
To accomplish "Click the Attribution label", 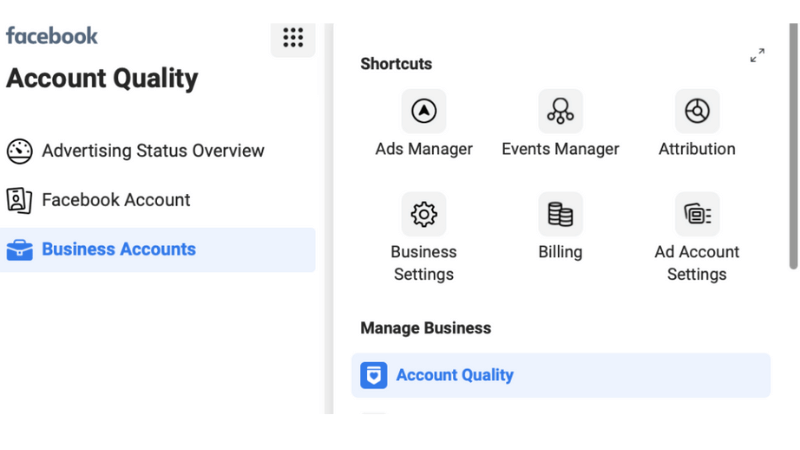I will [697, 149].
